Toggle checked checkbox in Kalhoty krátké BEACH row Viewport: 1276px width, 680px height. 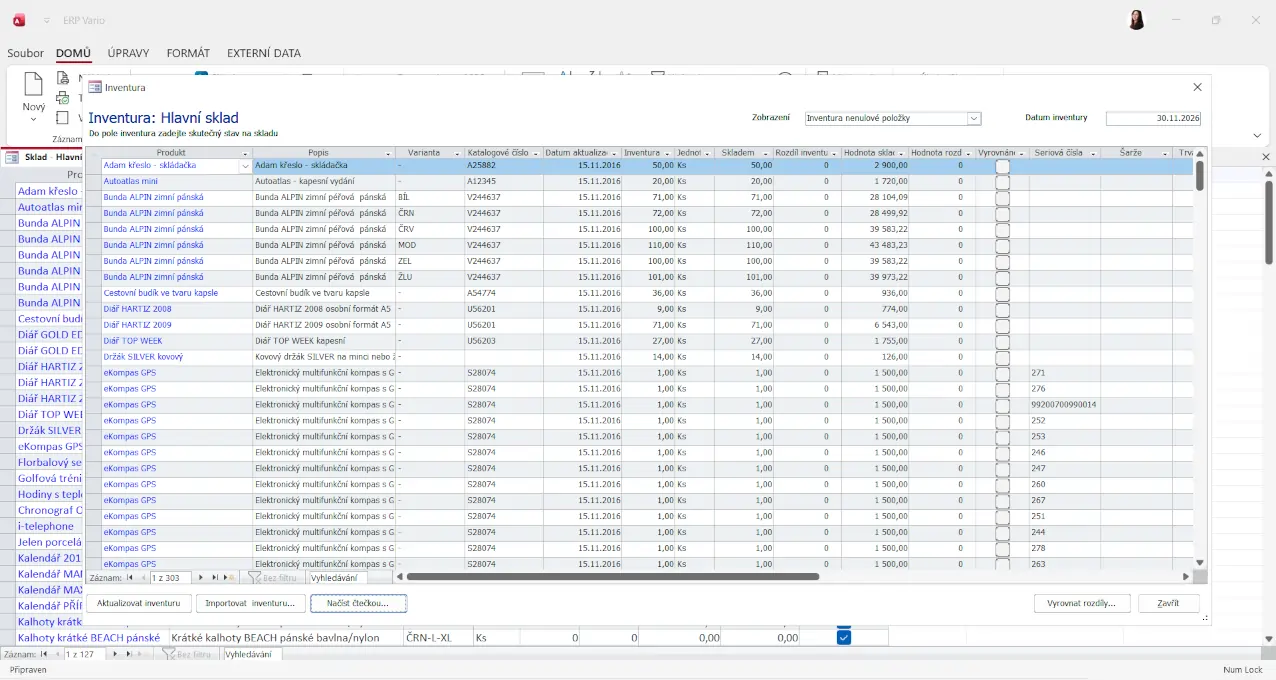point(843,637)
